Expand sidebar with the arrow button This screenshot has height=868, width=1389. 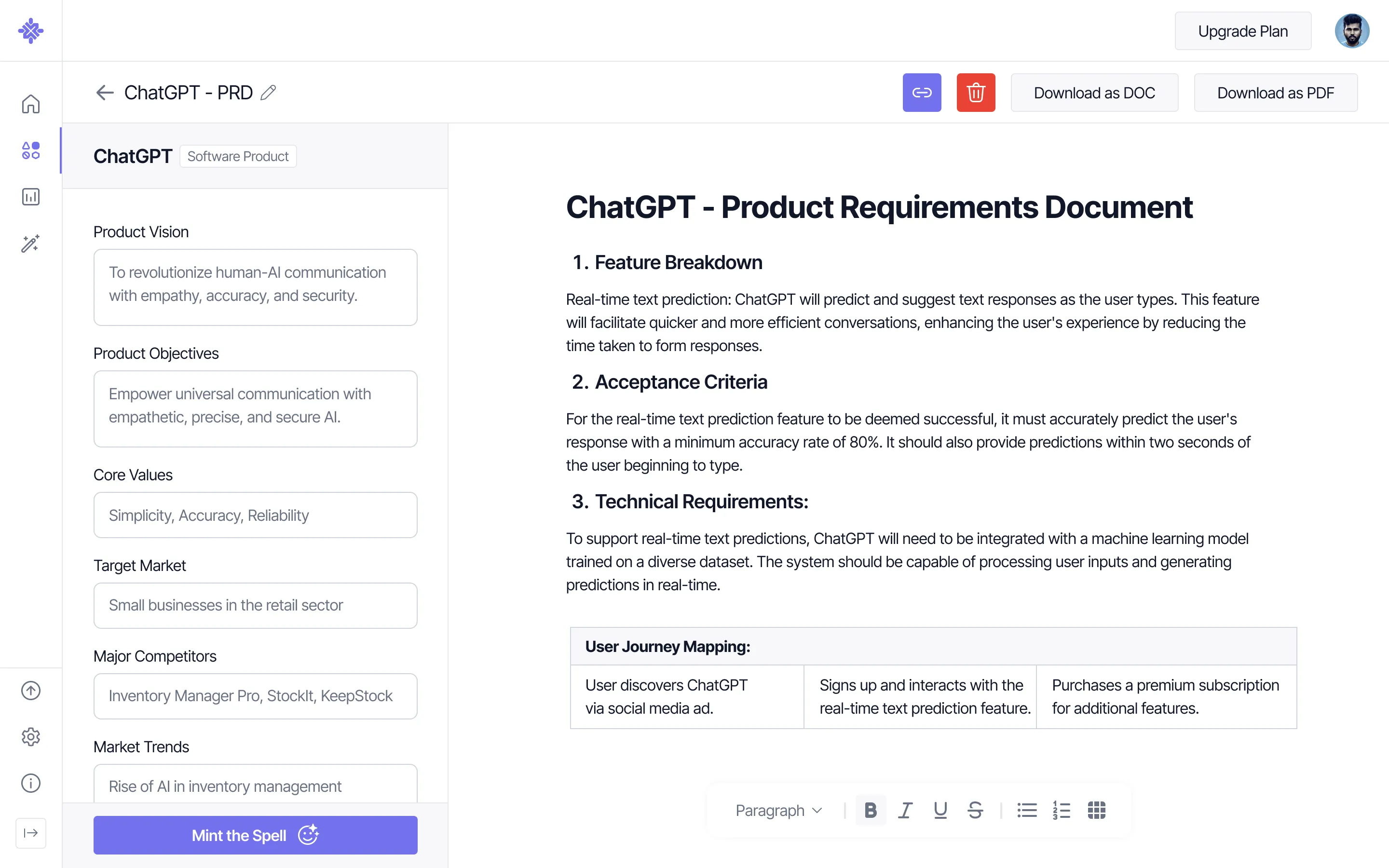tap(30, 832)
